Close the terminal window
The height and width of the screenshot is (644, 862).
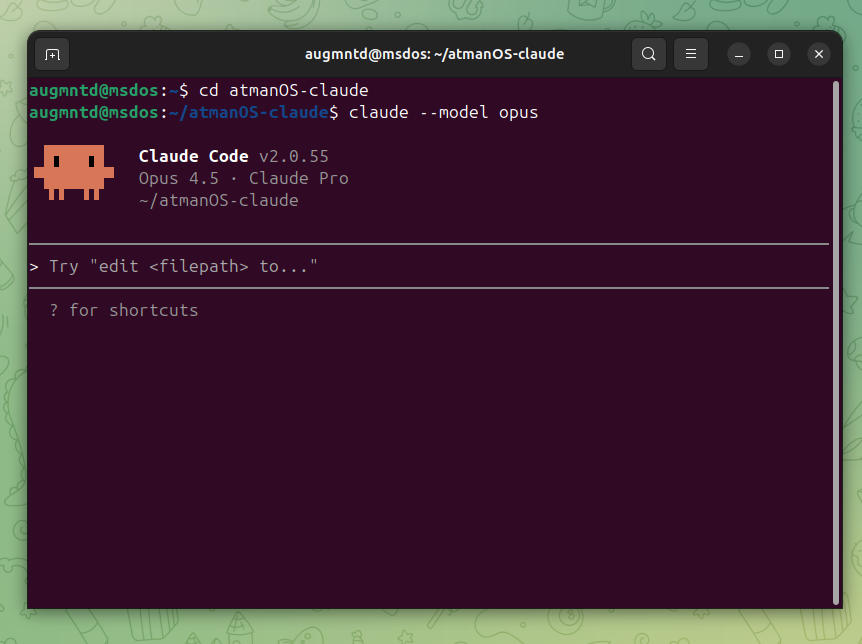point(819,54)
